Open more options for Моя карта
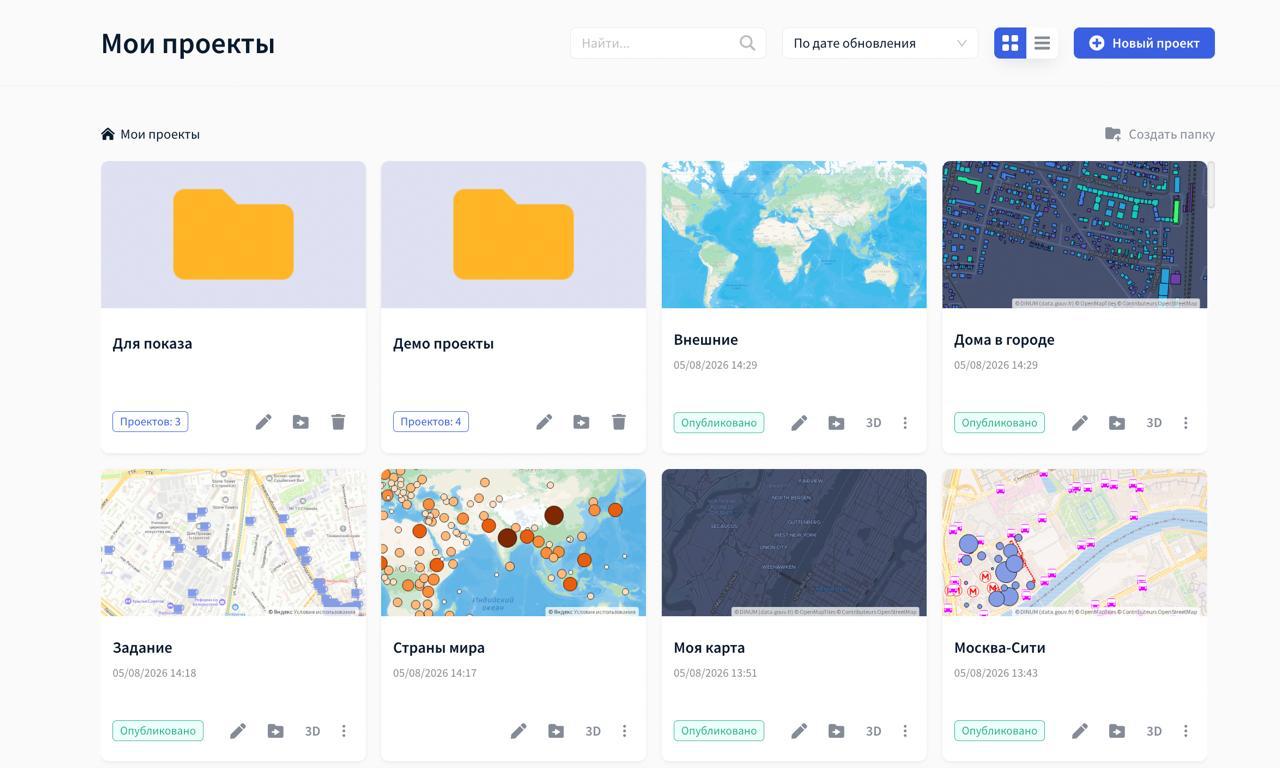Screen dimensions: 1280x768 point(905,731)
